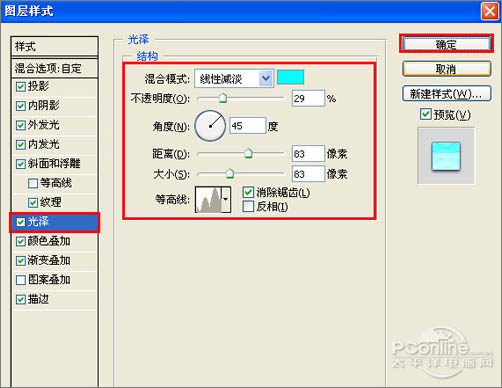The height and width of the screenshot is (388, 502).
Task: Toggle the 消除锯齿 anti-alias checkbox
Action: (248, 192)
